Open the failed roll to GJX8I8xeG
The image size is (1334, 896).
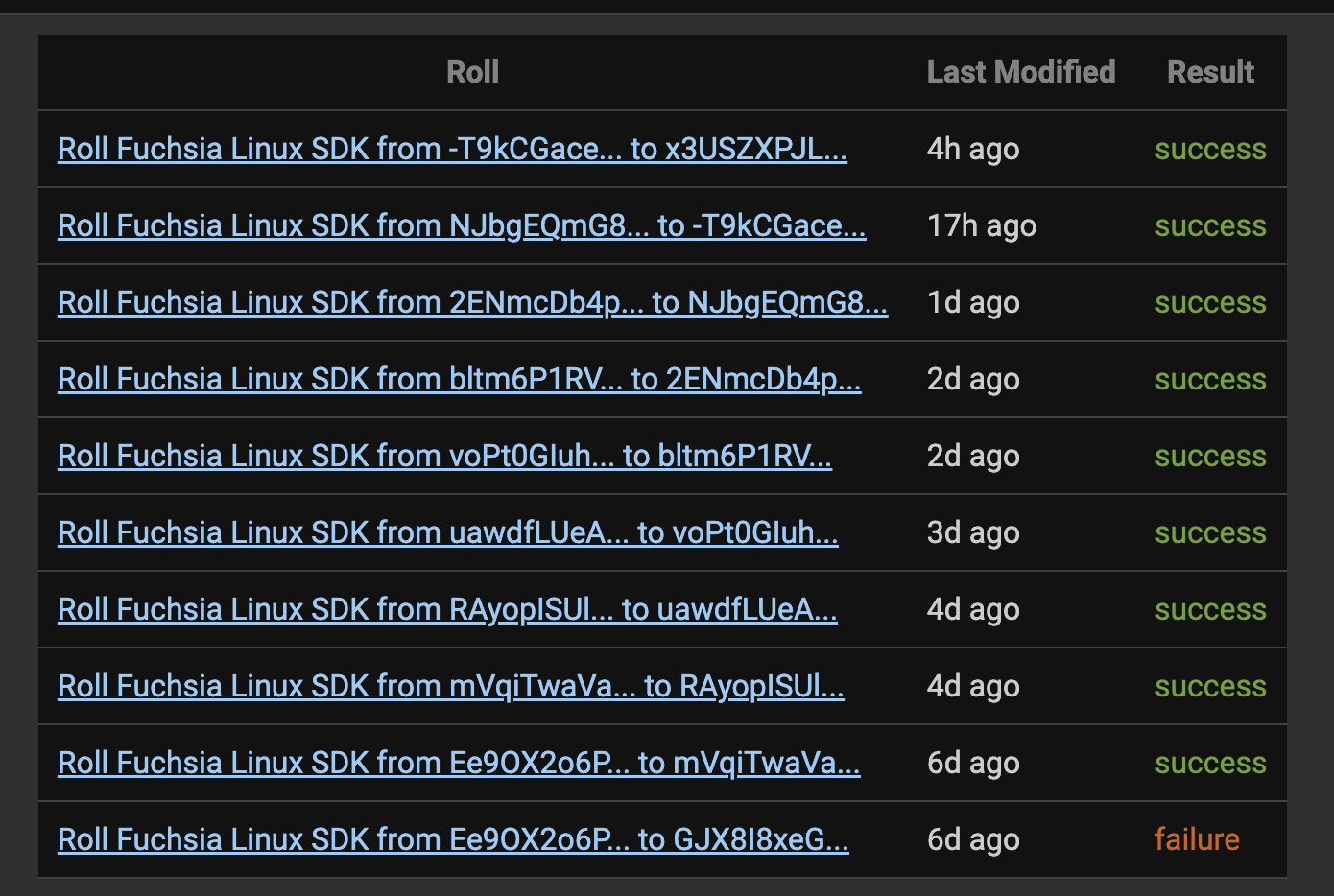[x=452, y=839]
